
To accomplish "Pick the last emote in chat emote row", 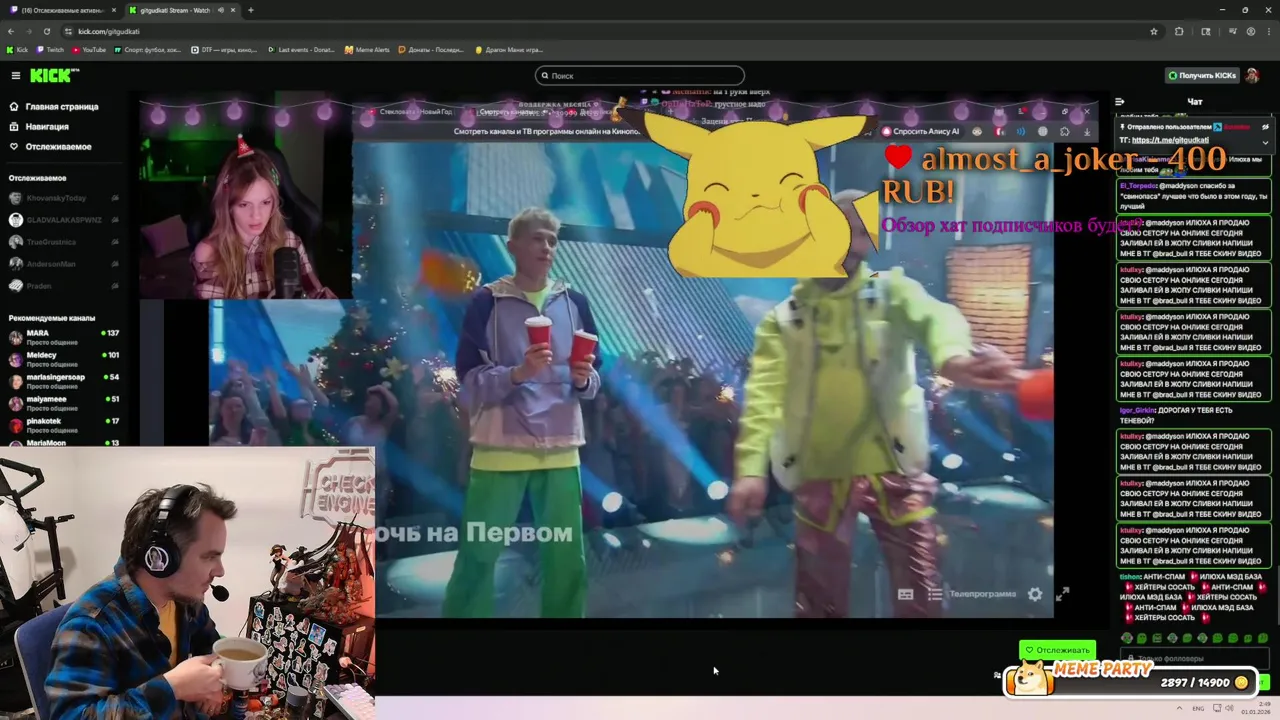I will point(1263,638).
